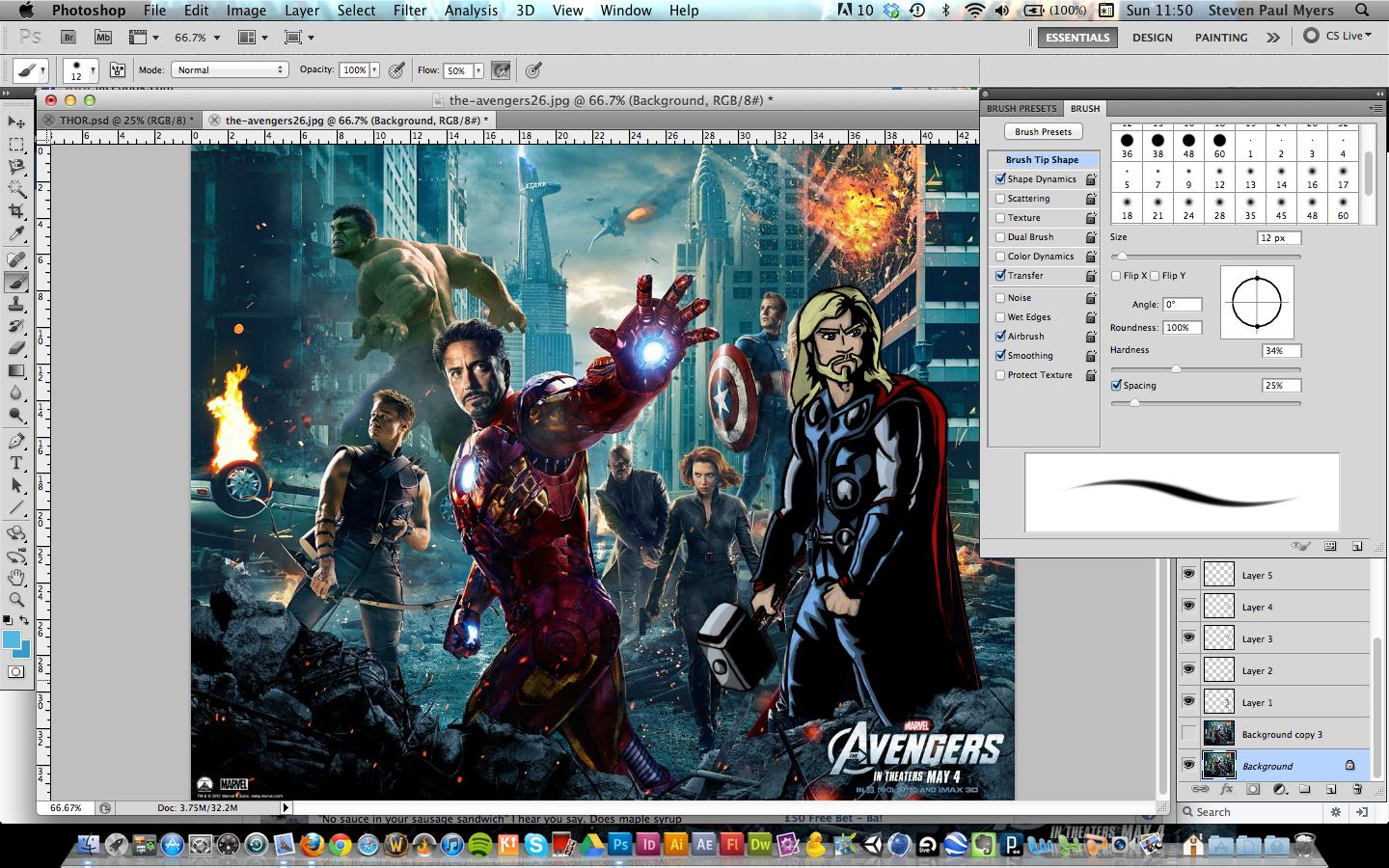Select the Dodge tool
Image resolution: width=1389 pixels, height=868 pixels.
[x=16, y=416]
